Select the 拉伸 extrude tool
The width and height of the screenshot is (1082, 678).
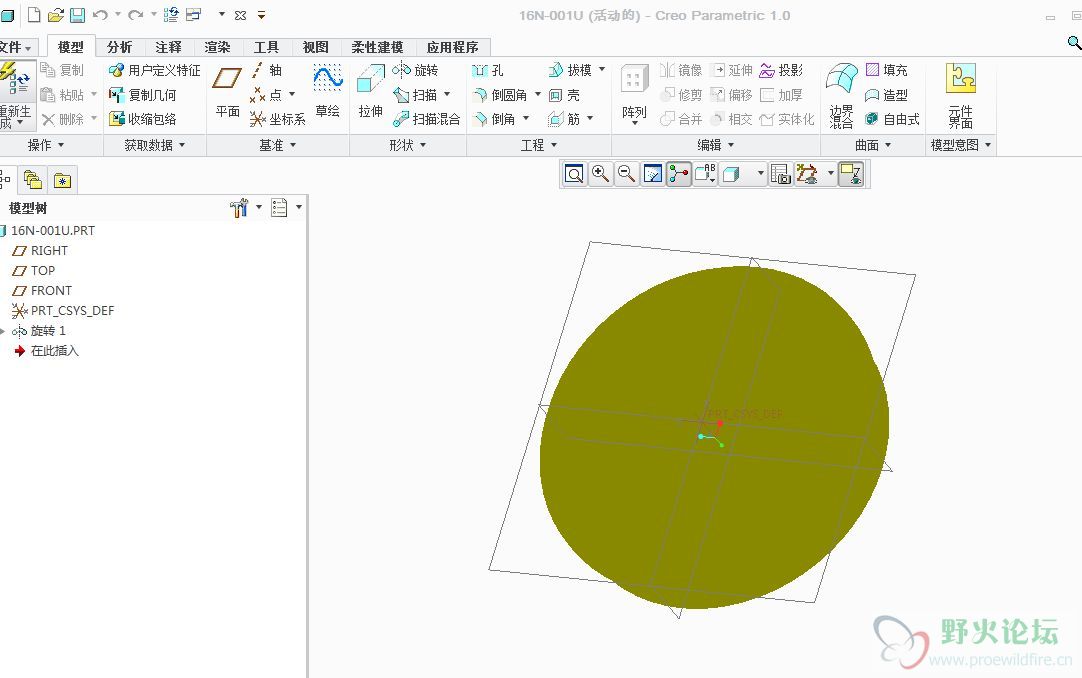(371, 92)
